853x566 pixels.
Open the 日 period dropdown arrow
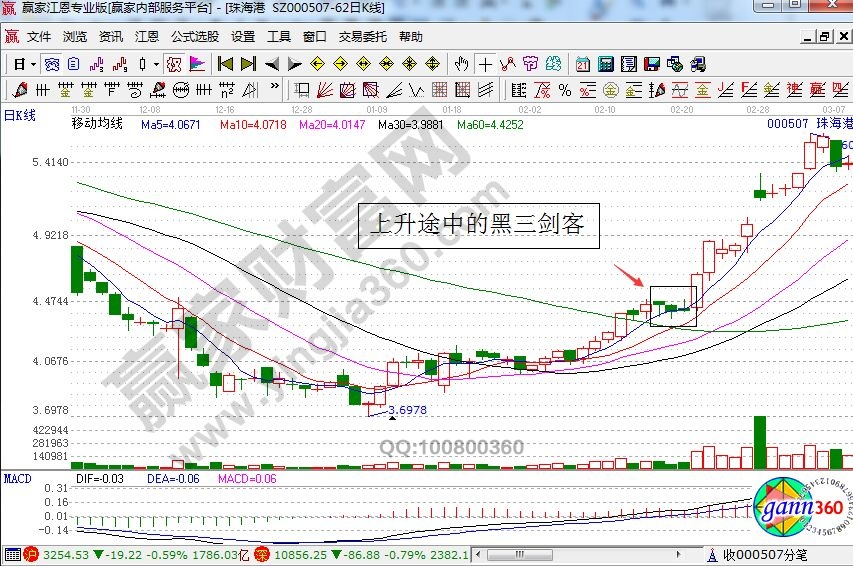tap(33, 64)
